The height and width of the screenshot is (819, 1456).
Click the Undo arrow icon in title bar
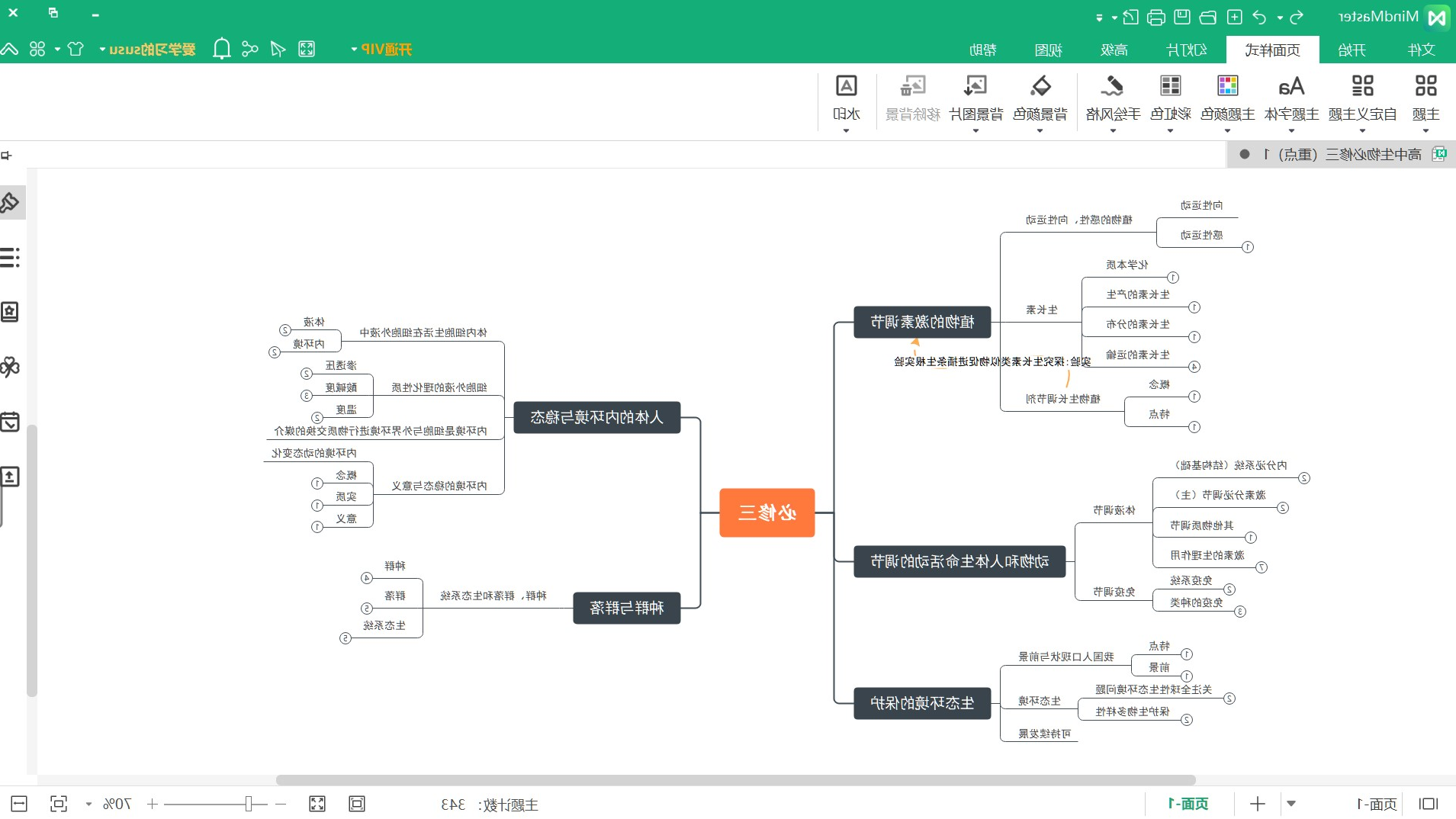click(1296, 17)
